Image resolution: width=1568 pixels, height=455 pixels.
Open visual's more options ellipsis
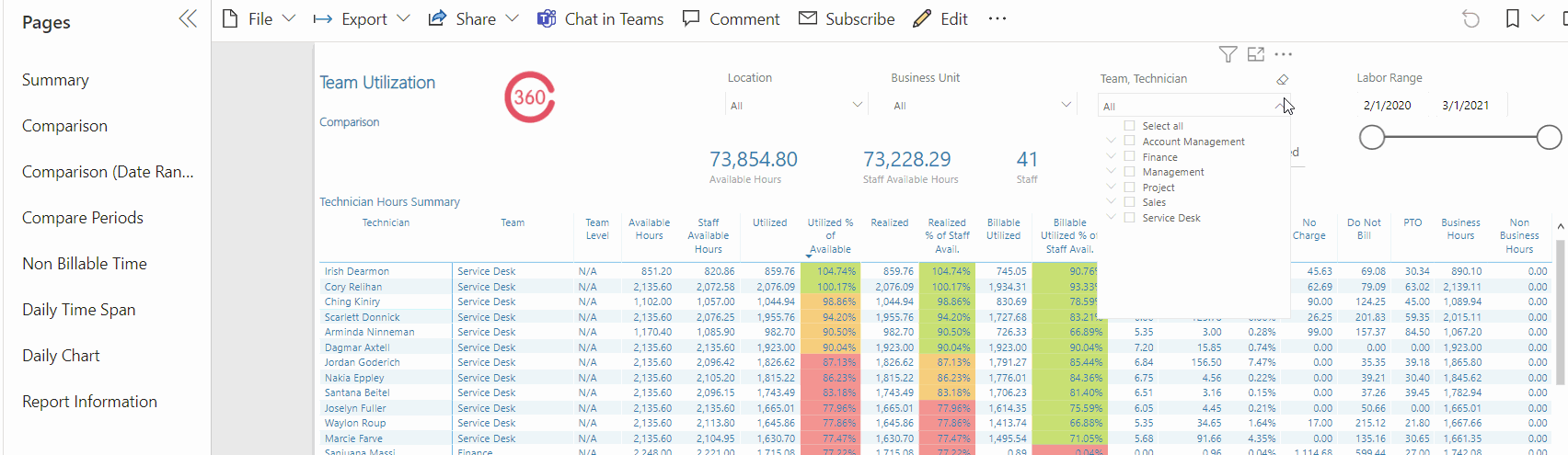[1284, 55]
